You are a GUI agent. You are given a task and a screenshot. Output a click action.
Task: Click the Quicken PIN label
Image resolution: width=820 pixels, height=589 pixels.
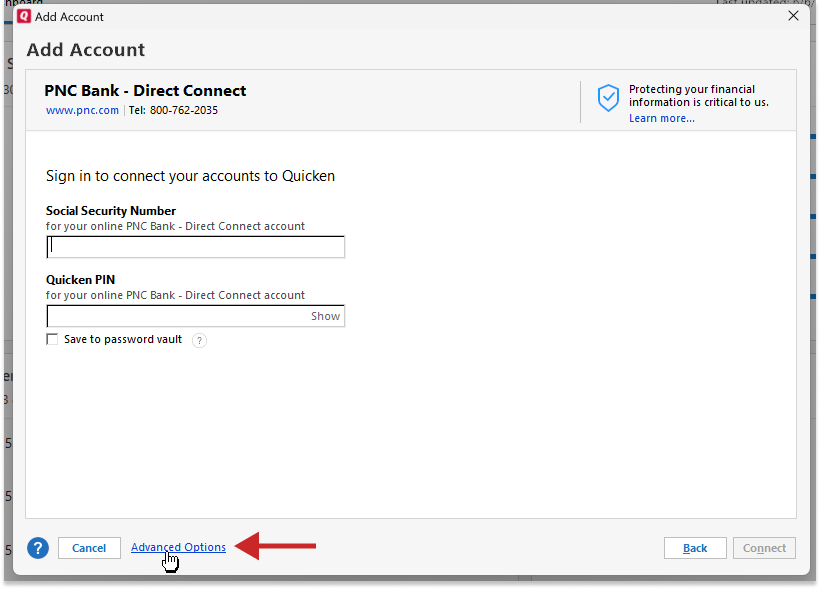tap(81, 280)
